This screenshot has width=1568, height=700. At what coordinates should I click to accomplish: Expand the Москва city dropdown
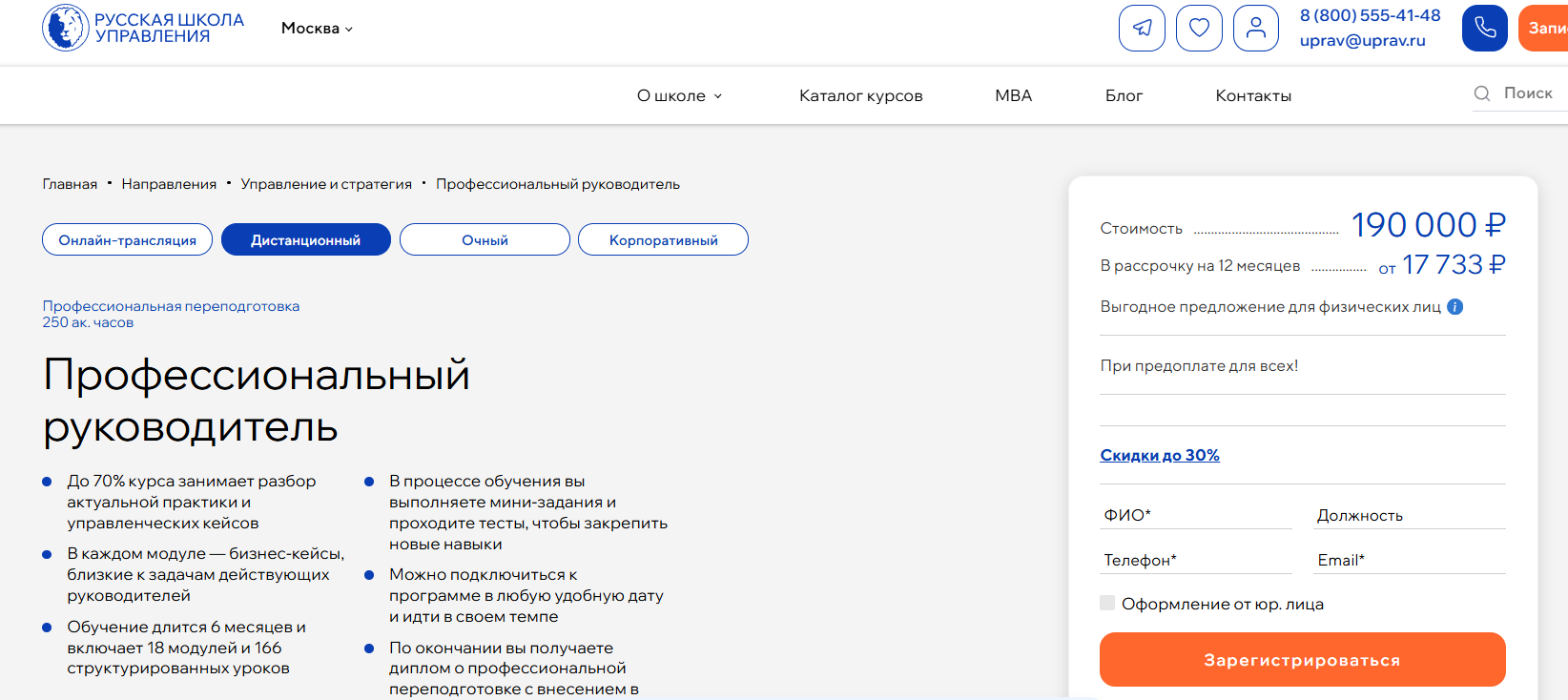[x=317, y=29]
